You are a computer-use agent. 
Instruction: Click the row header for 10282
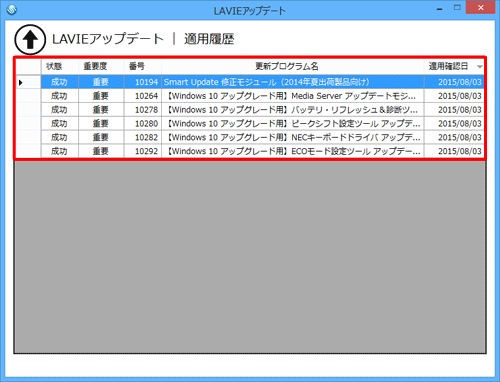click(x=29, y=137)
